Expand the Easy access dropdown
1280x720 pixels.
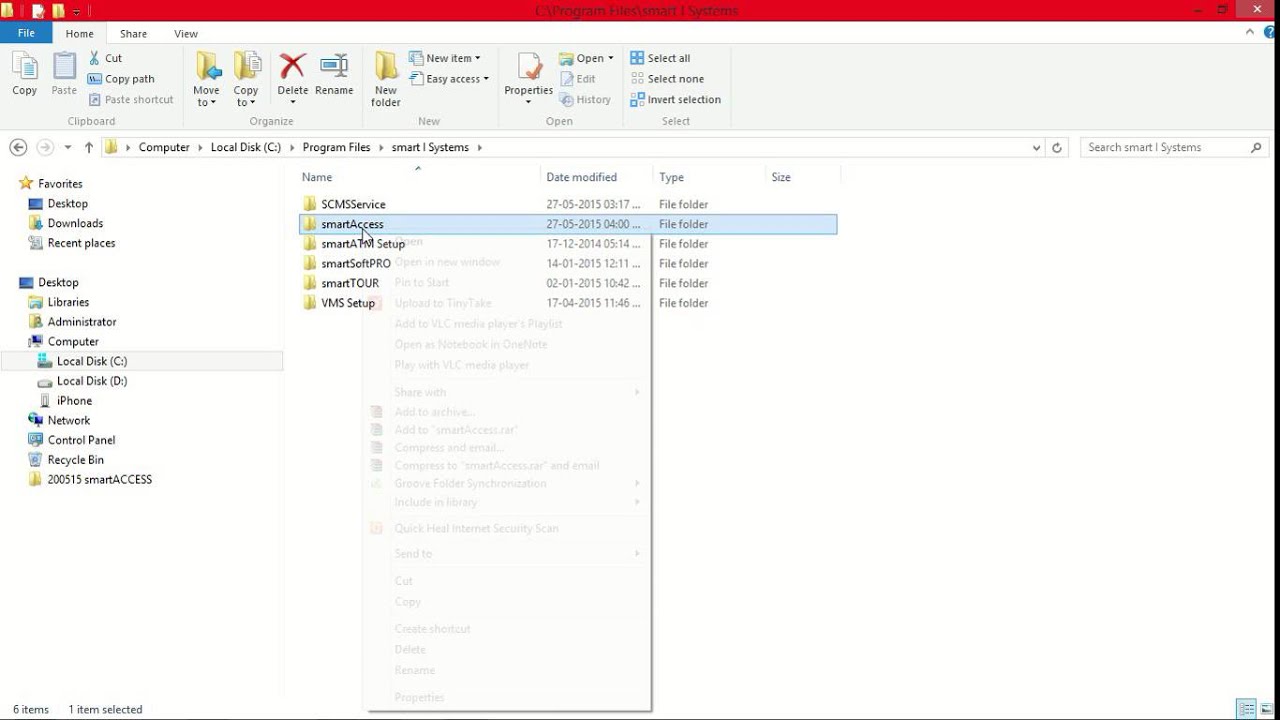pos(449,79)
